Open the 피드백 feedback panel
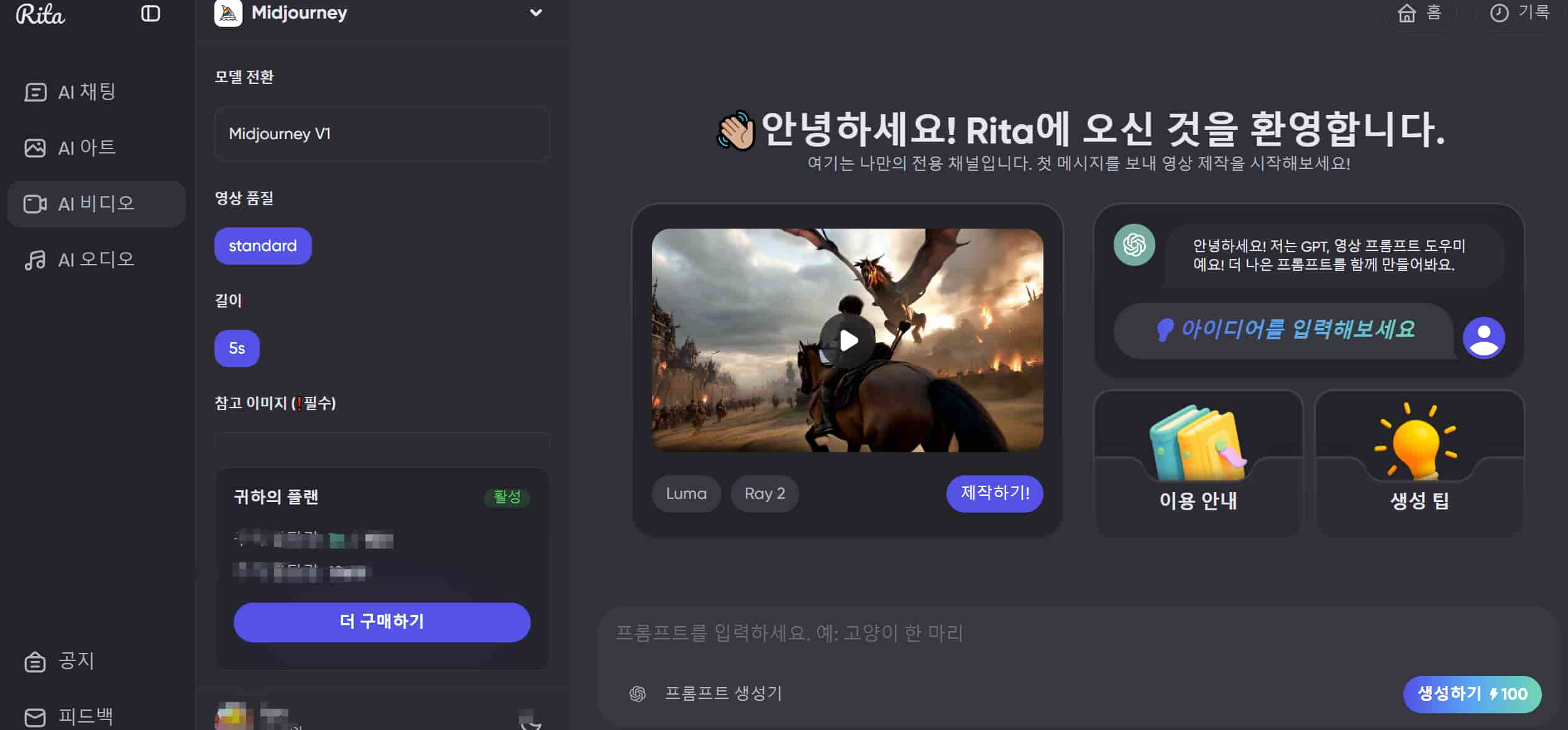1568x730 pixels. pyautogui.click(x=68, y=715)
